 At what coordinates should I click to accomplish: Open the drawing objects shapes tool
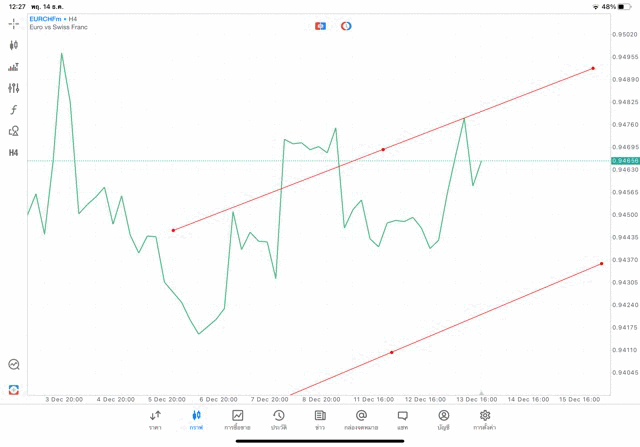point(14,131)
